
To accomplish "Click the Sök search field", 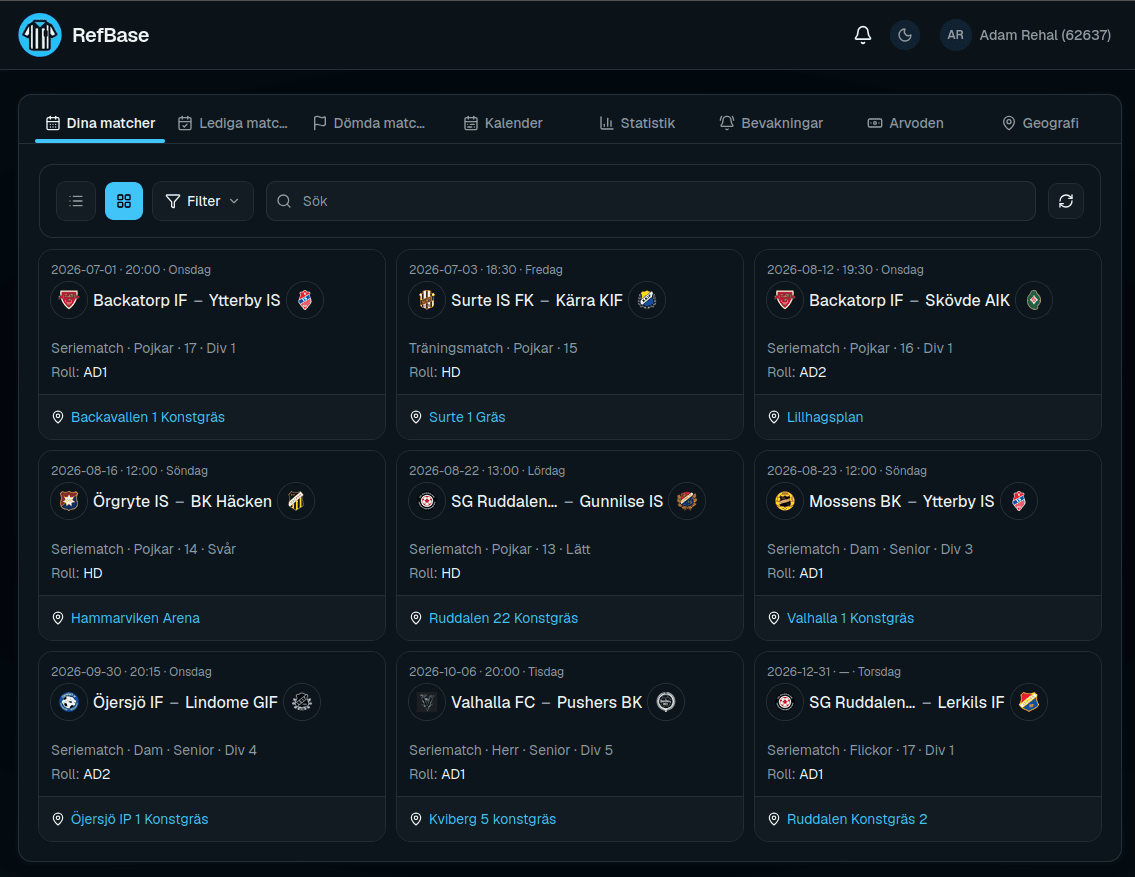I will click(651, 201).
